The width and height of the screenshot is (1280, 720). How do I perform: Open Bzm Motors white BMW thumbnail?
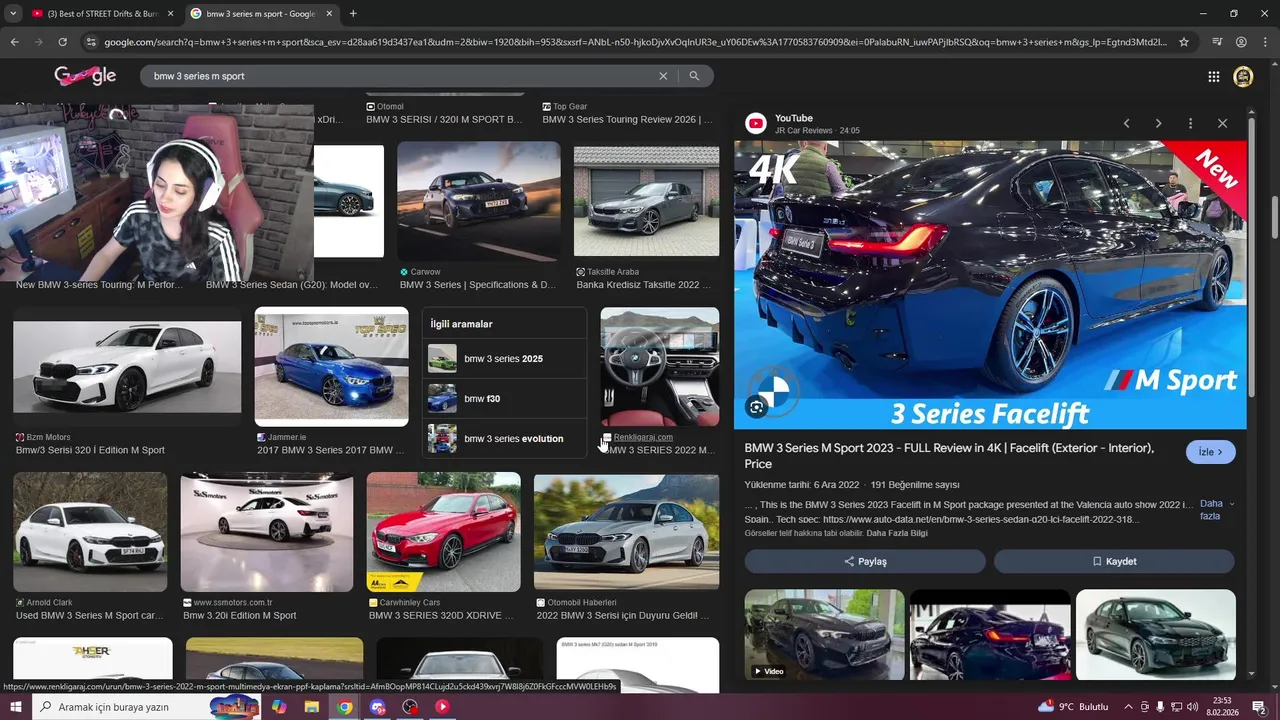127,367
